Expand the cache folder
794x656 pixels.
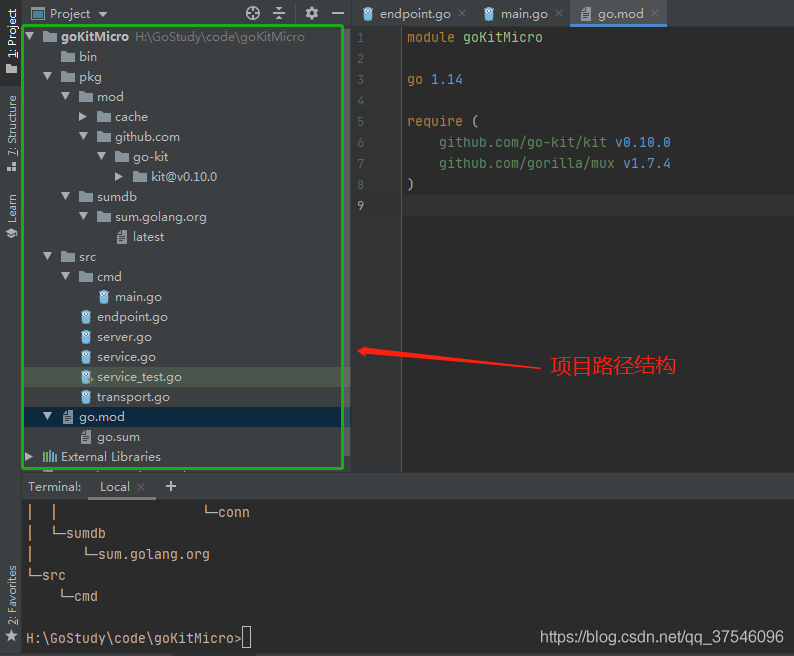pos(84,117)
